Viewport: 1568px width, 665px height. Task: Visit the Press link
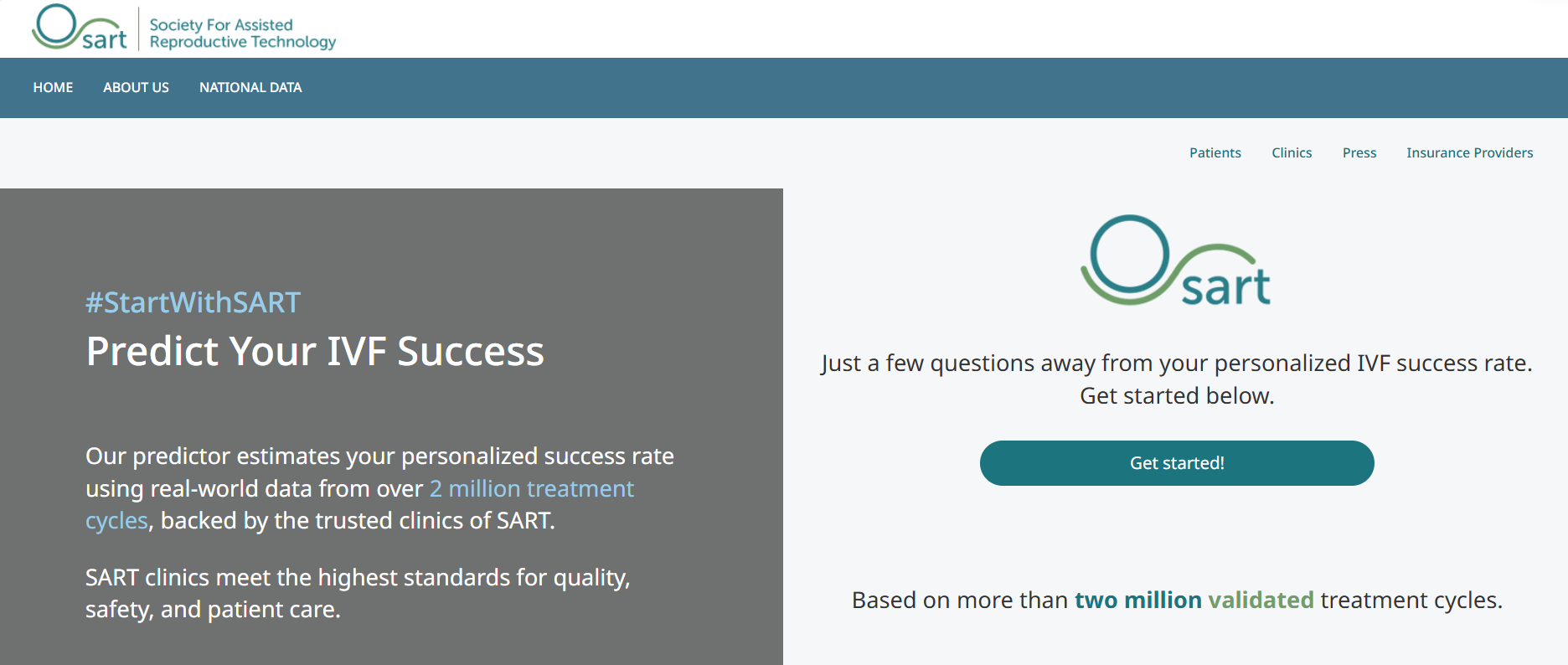(x=1359, y=152)
